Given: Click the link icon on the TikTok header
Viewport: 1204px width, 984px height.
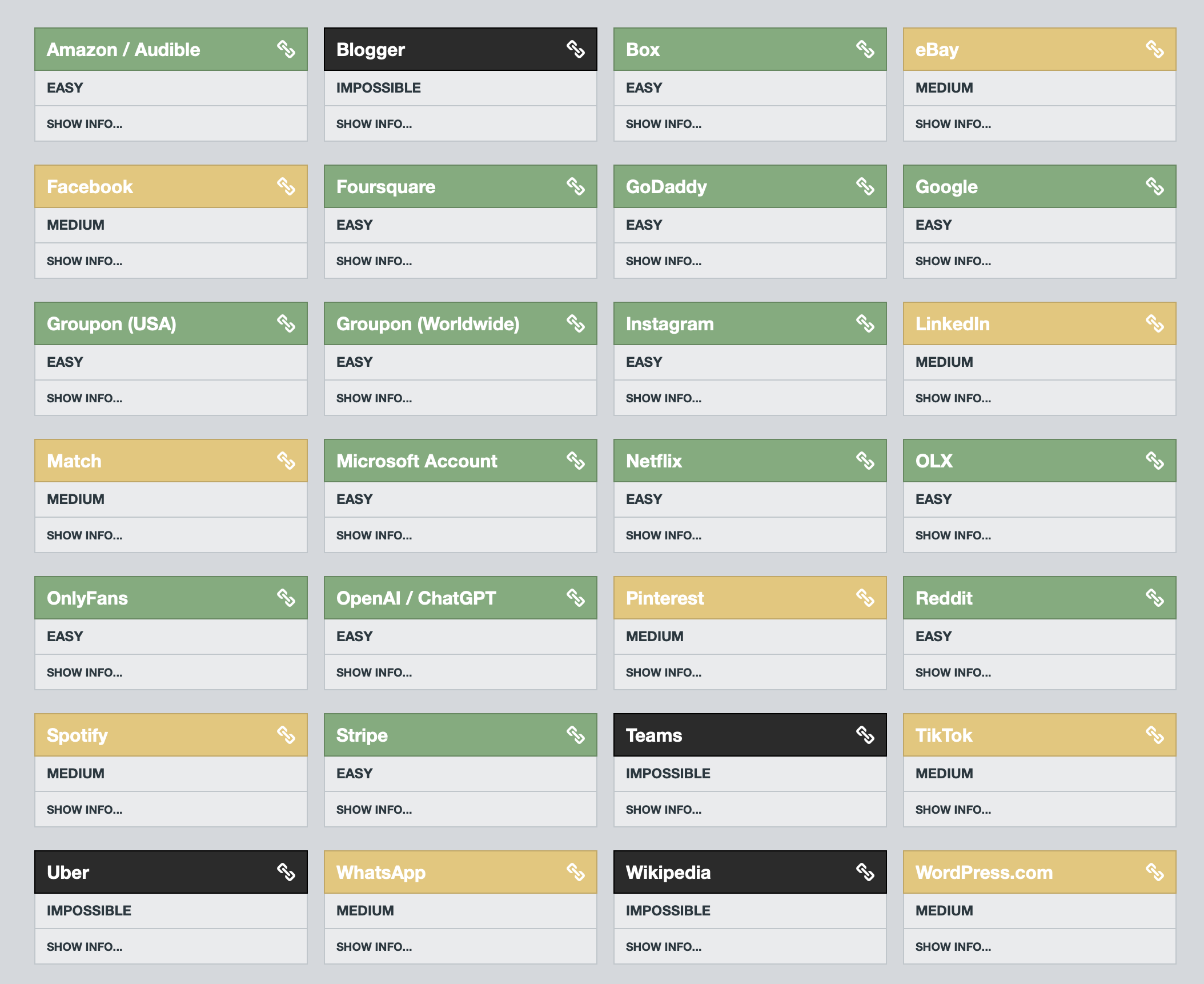Looking at the screenshot, I should coord(1155,735).
